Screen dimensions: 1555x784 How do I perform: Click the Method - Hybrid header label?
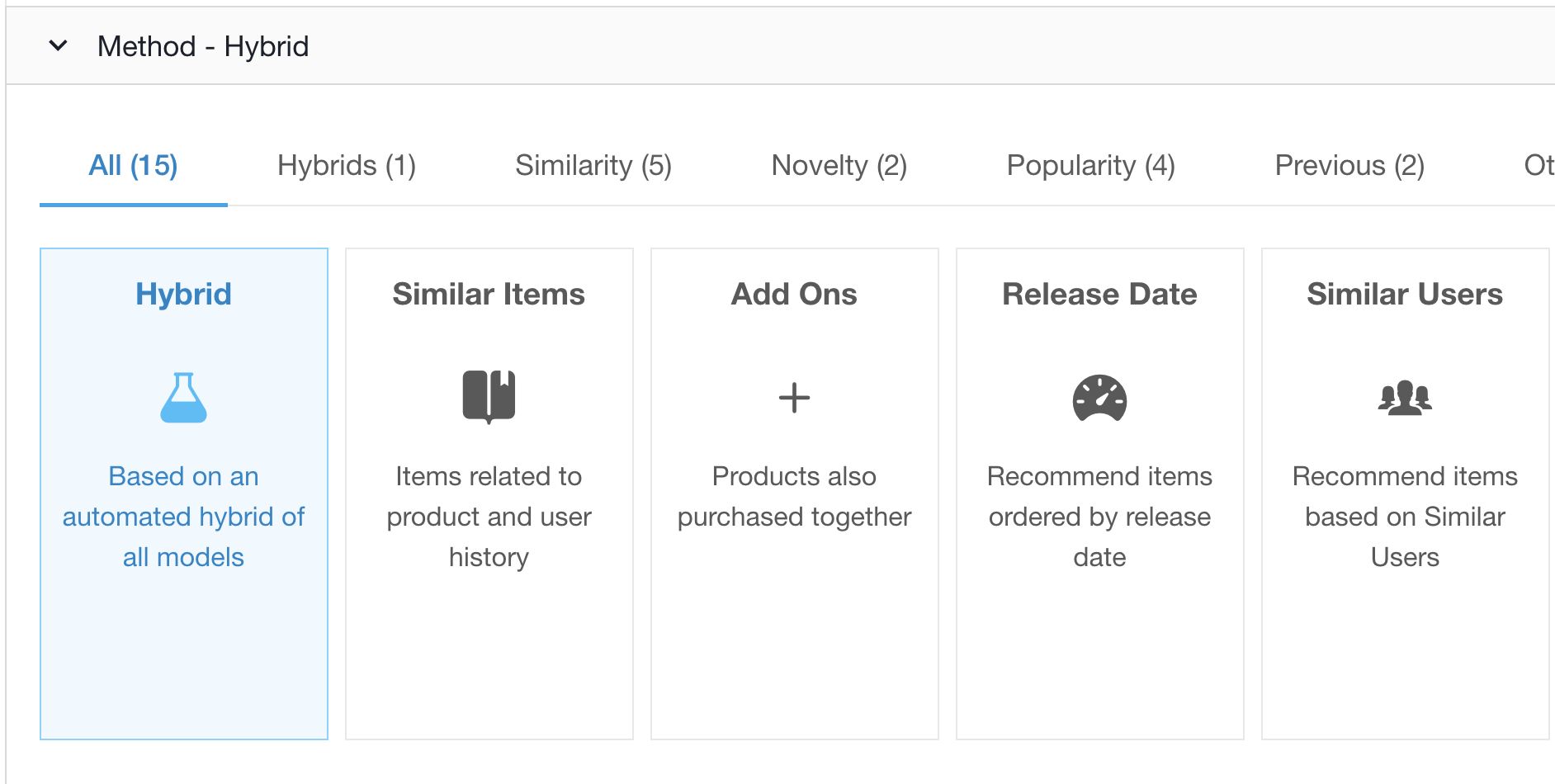203,46
